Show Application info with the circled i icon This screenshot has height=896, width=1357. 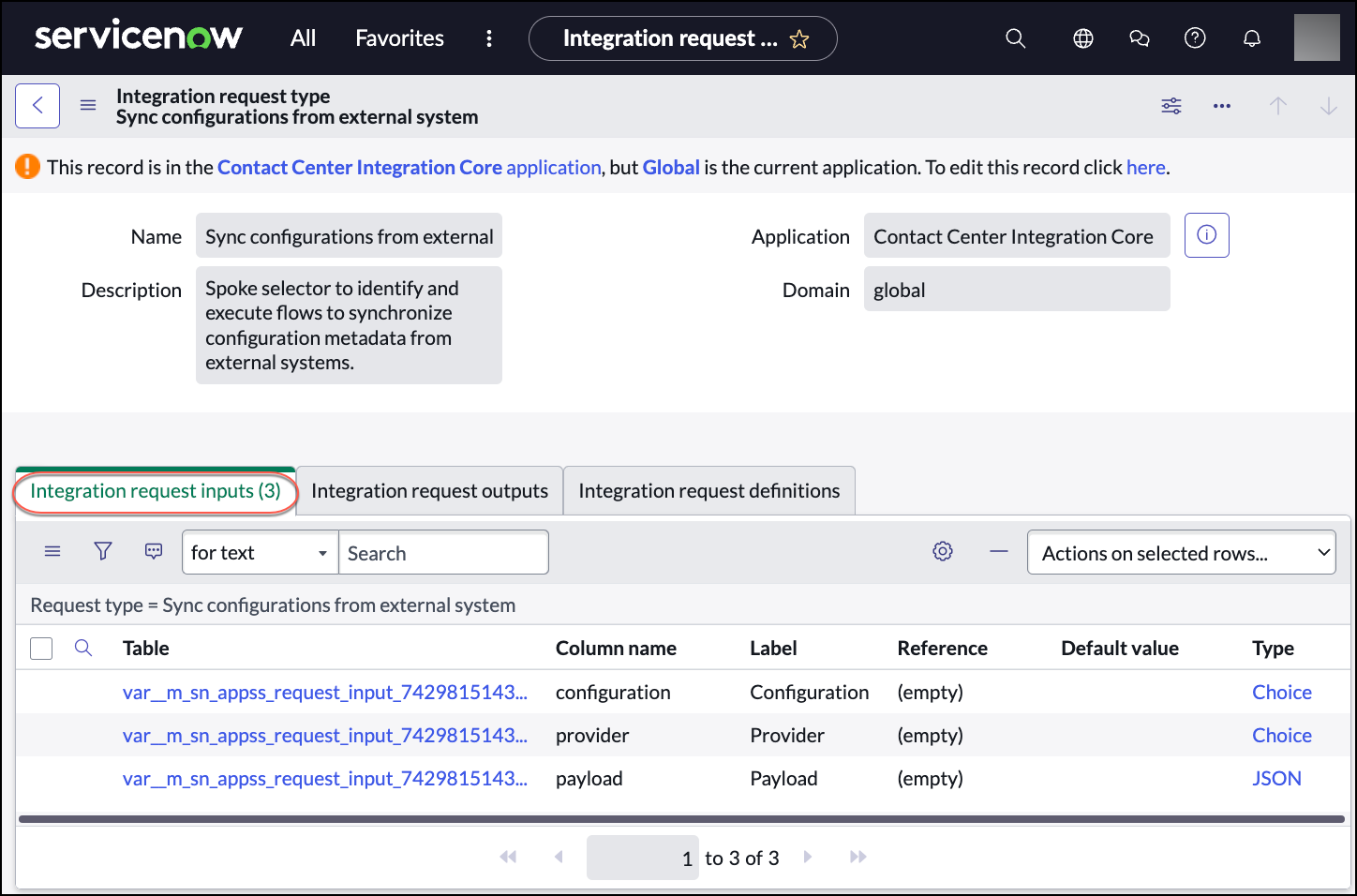point(1207,235)
